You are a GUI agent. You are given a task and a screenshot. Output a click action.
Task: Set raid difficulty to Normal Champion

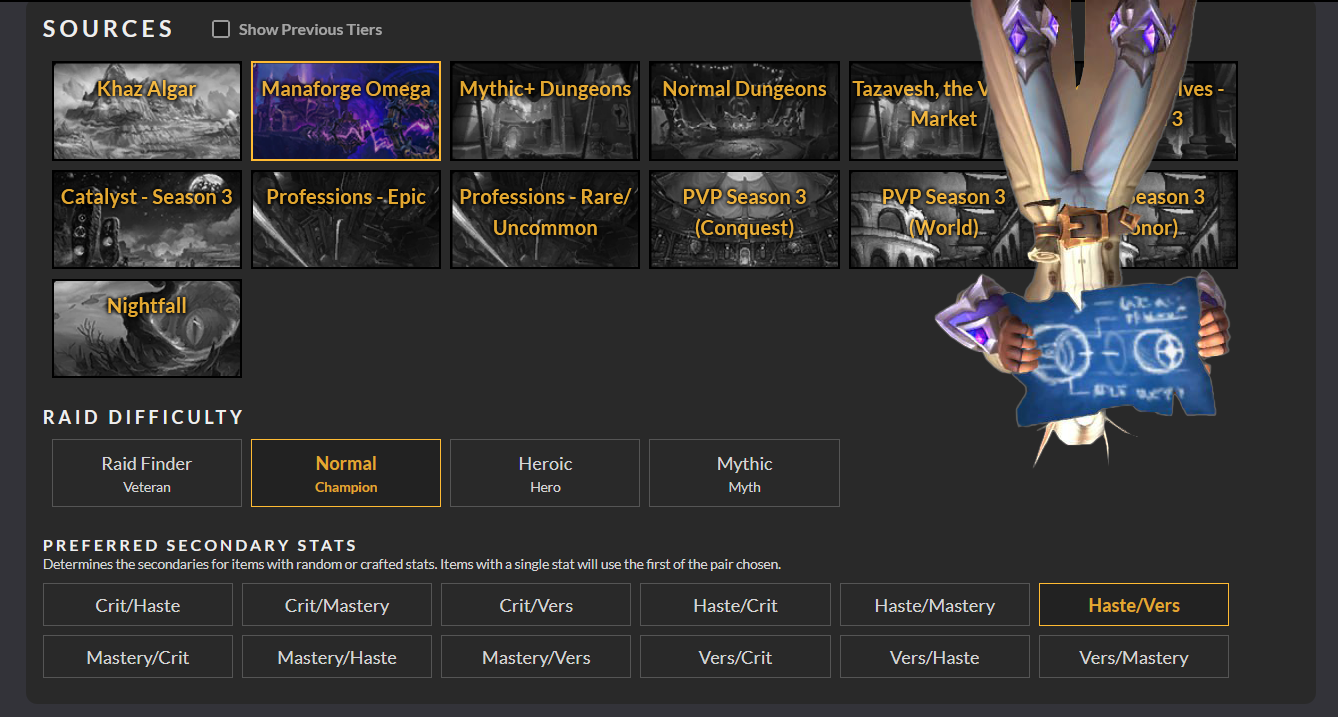346,473
